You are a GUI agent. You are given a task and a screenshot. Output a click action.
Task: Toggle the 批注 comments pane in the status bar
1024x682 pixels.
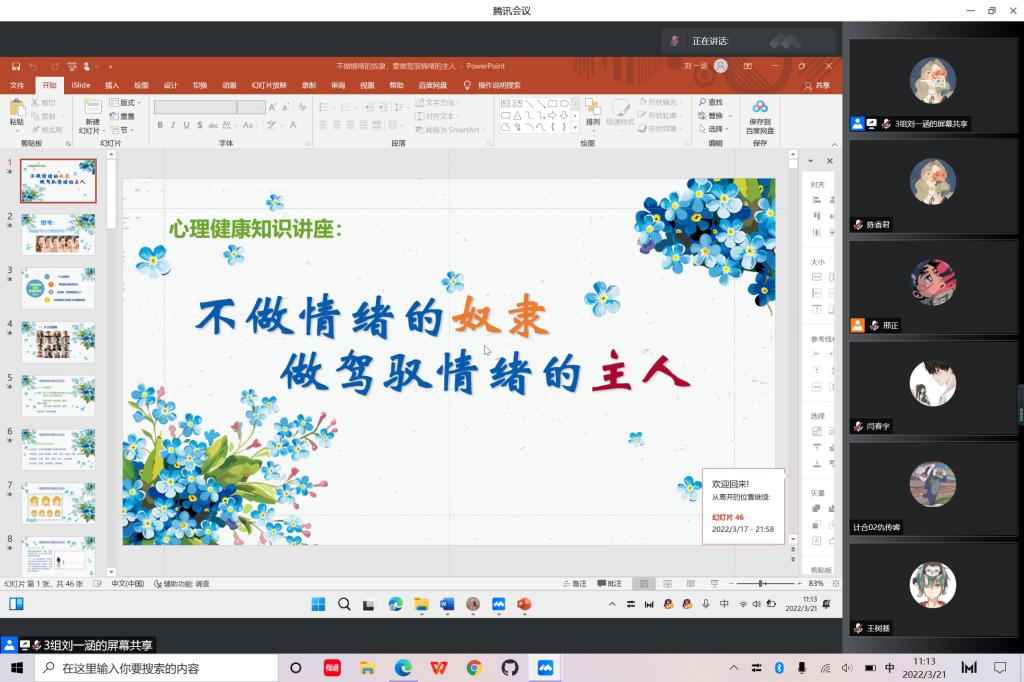[x=609, y=583]
